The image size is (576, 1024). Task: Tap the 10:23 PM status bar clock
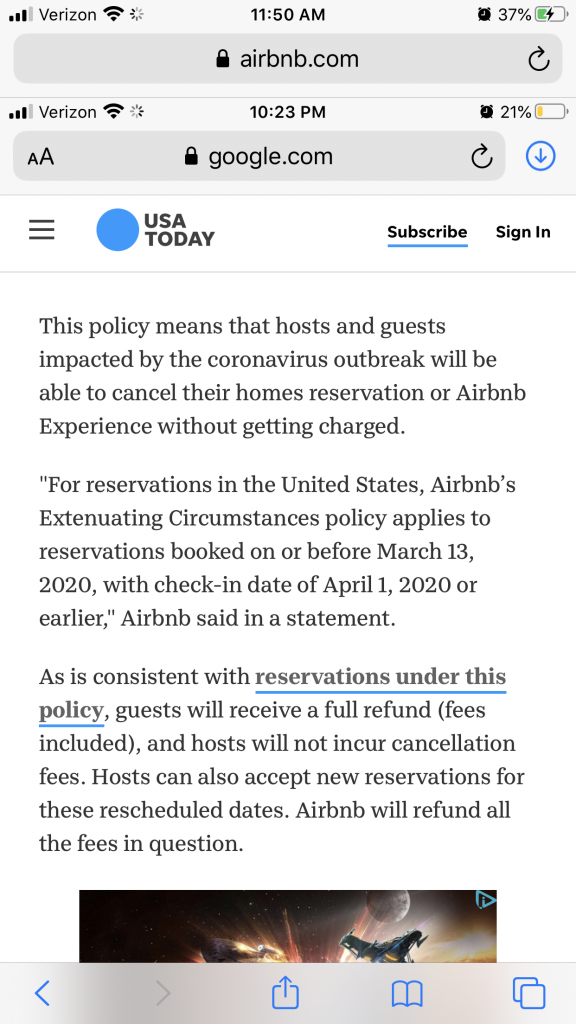[x=287, y=112]
